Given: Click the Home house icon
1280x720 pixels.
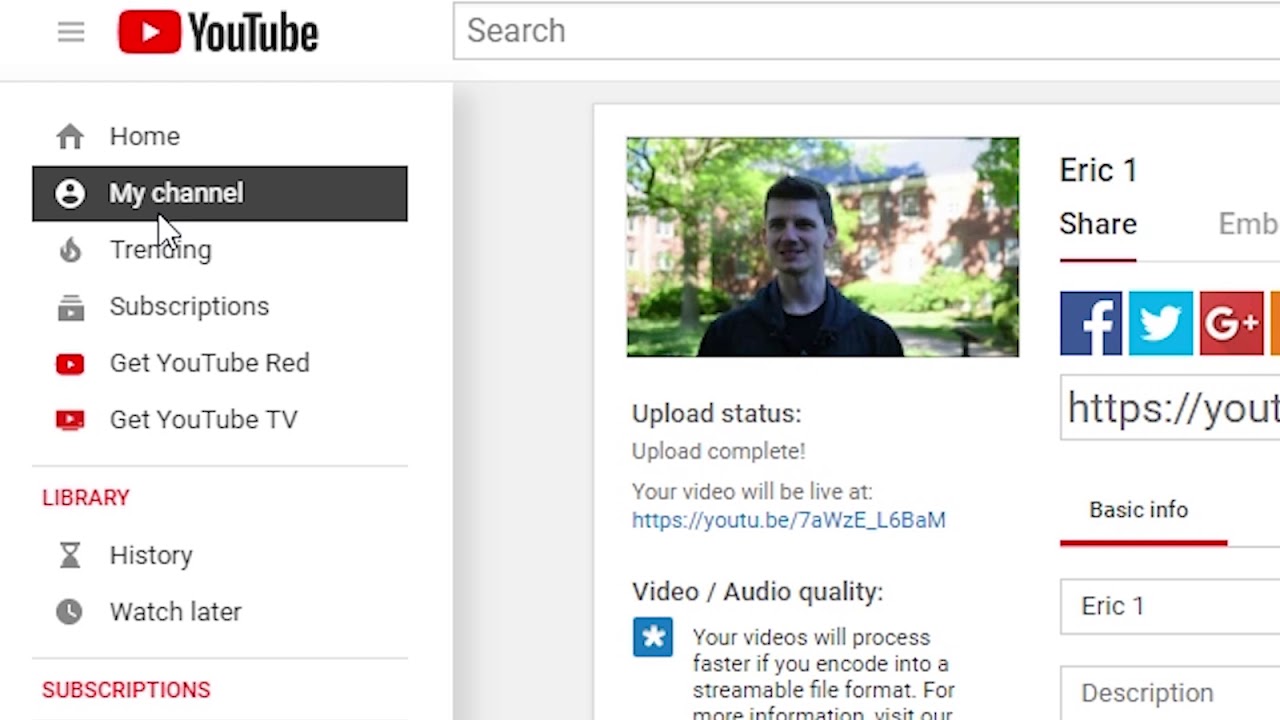Looking at the screenshot, I should point(70,136).
